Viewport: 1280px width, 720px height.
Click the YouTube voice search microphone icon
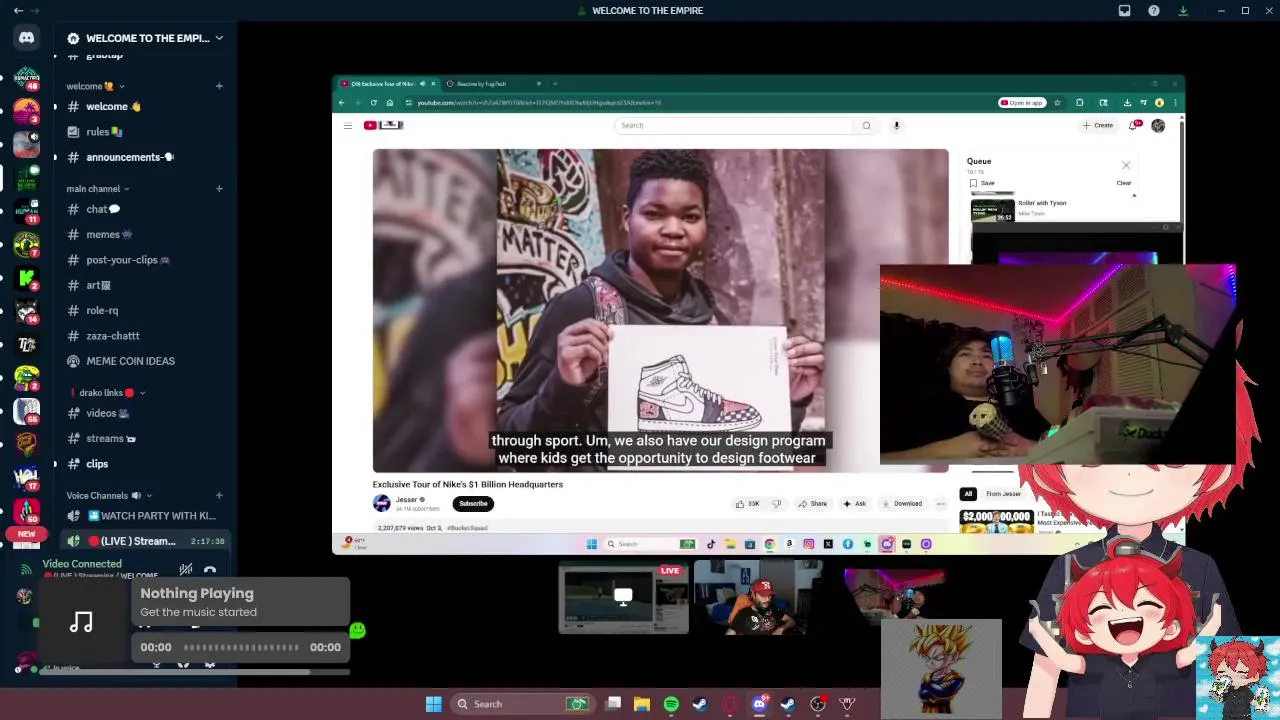point(896,125)
